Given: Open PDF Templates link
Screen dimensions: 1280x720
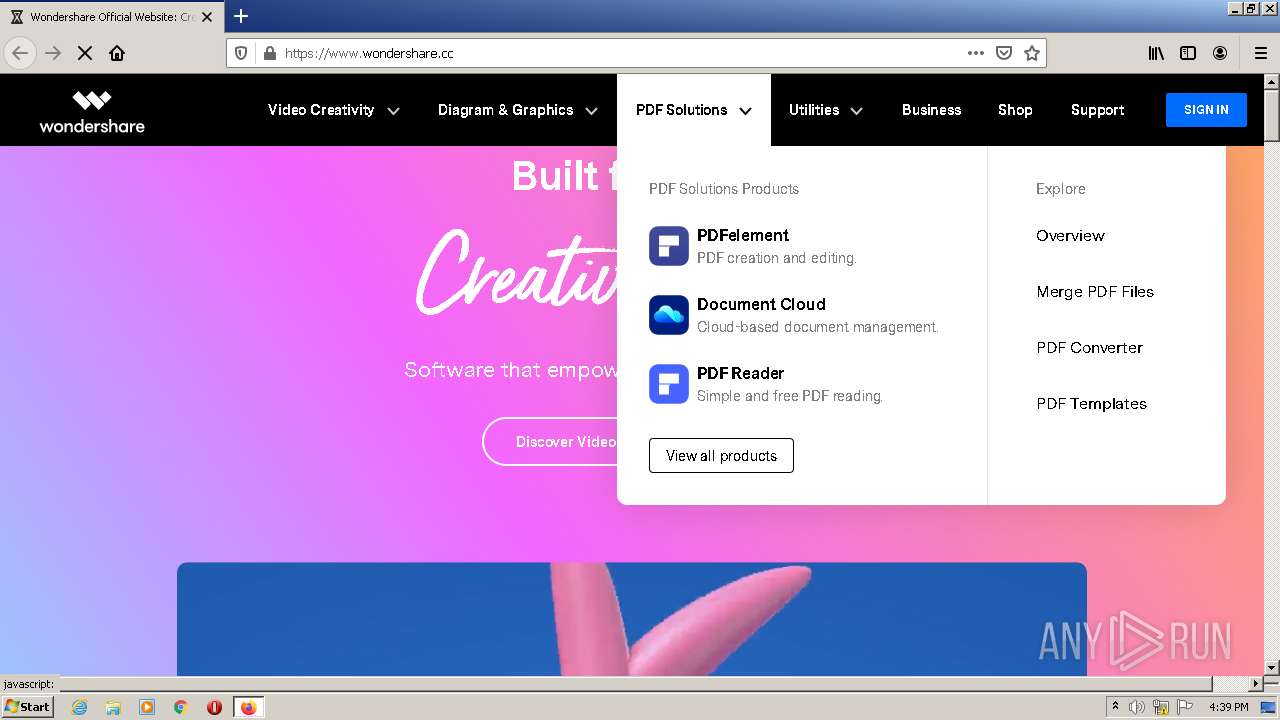Looking at the screenshot, I should point(1091,404).
